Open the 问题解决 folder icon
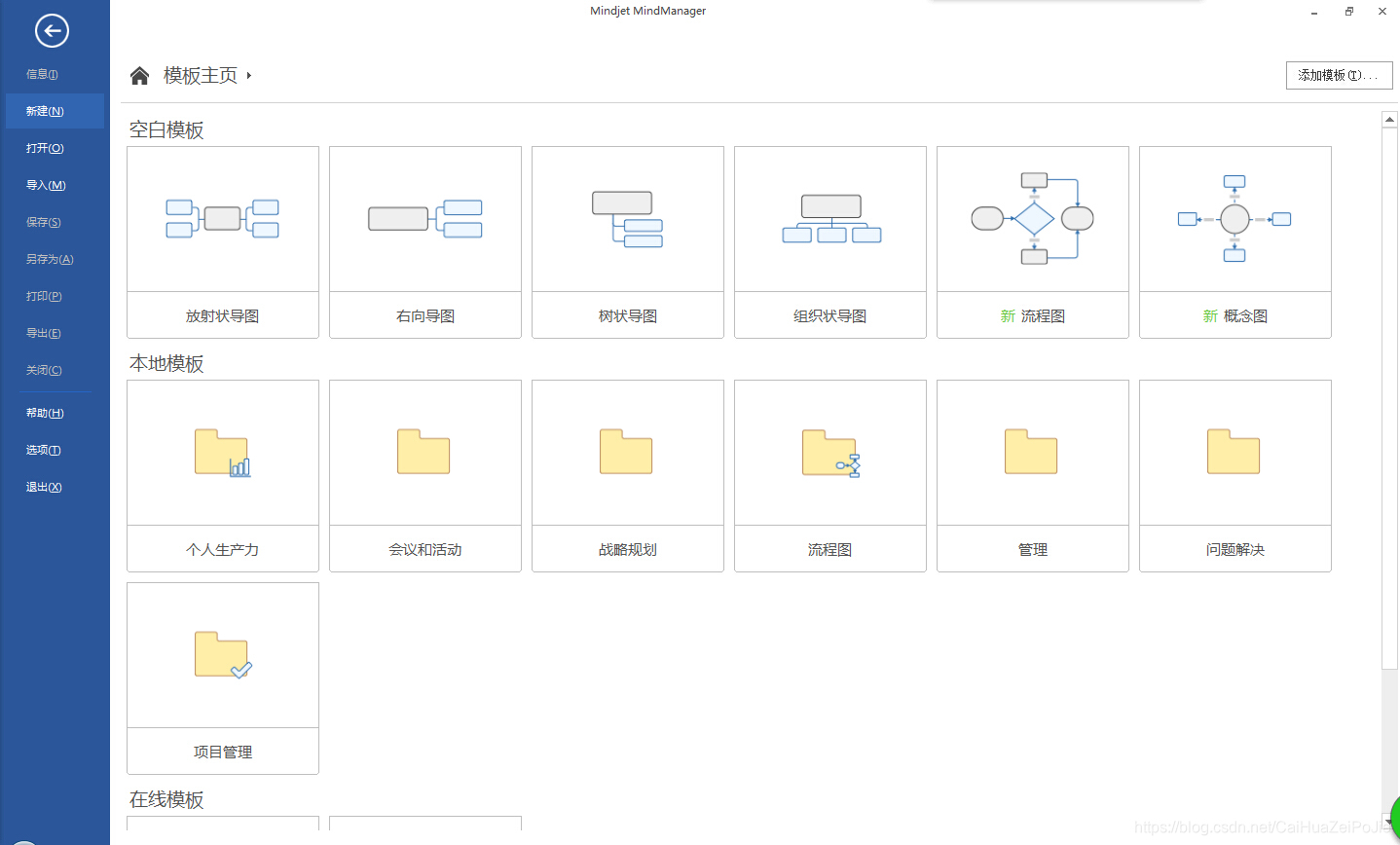Screen dimensions: 1400x845 click(1234, 452)
